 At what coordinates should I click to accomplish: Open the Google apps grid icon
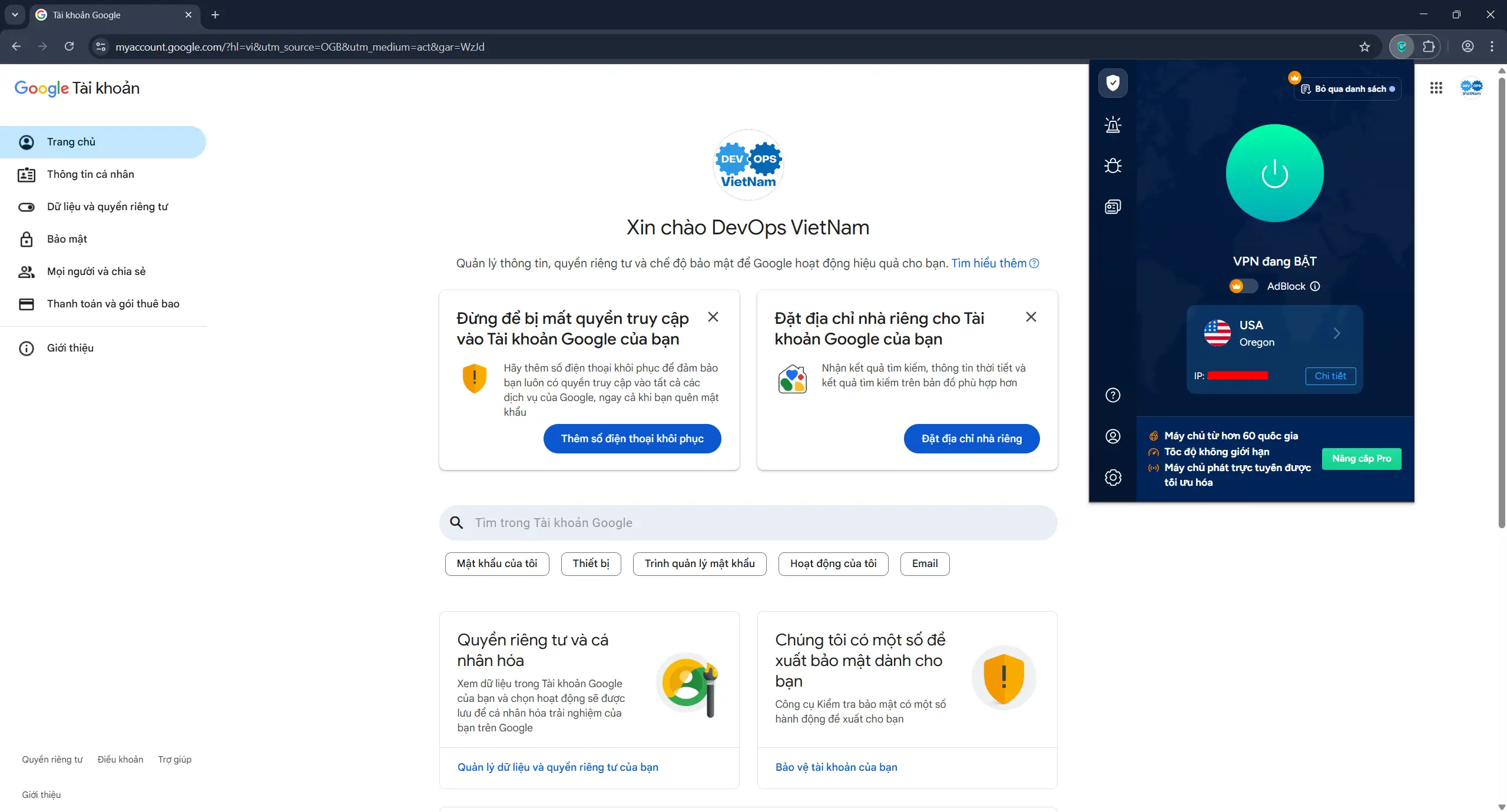coord(1436,88)
